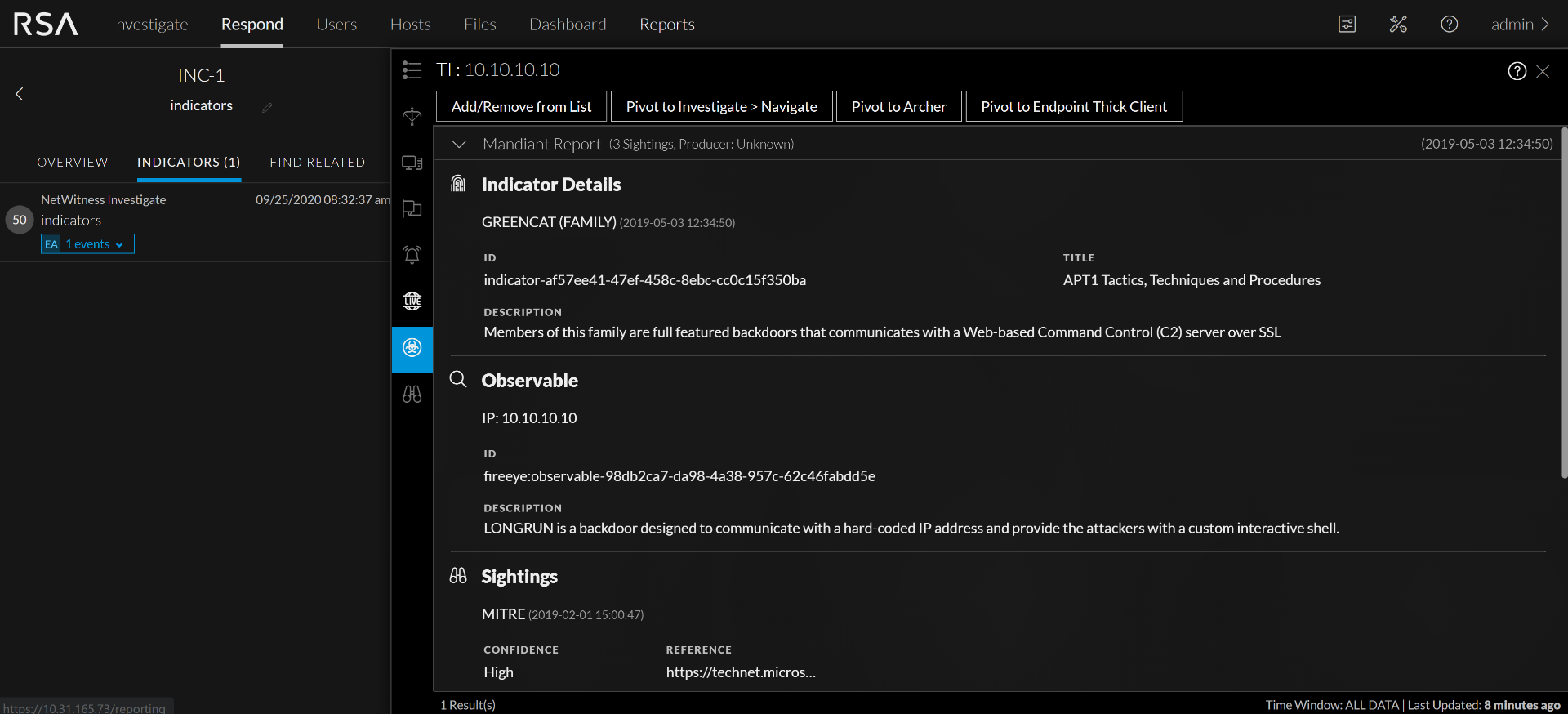Click Add/Remove from List button
This screenshot has height=714, width=1568.
coord(521,107)
